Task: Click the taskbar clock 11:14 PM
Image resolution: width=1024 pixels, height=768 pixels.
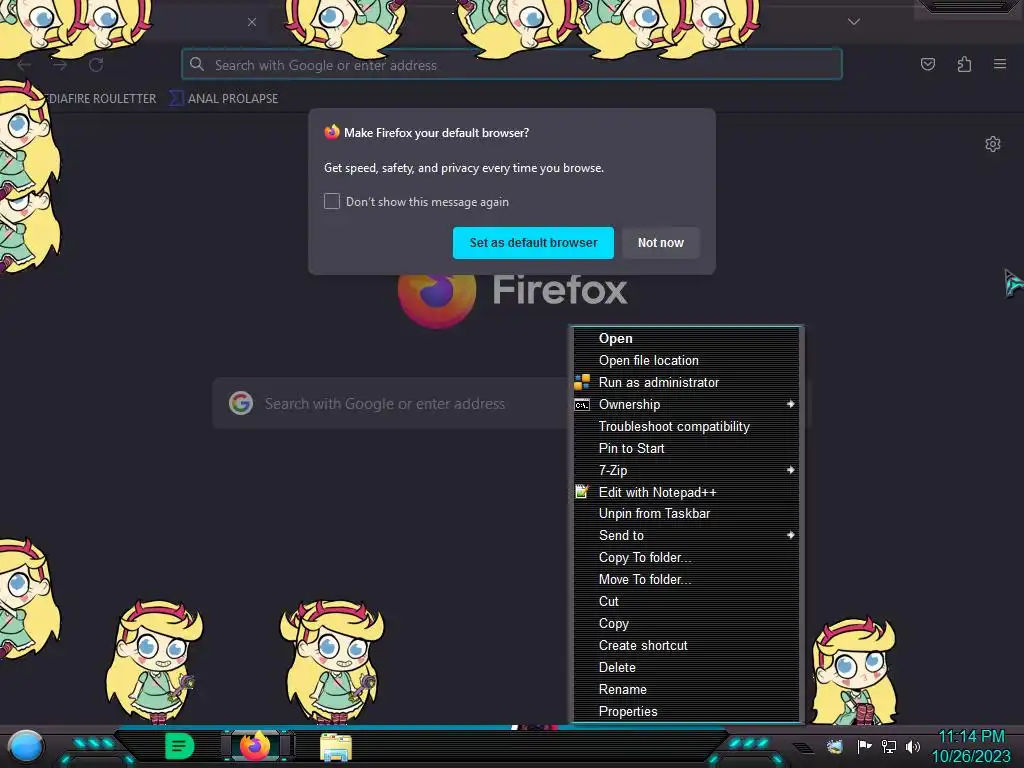Action: click(x=971, y=737)
